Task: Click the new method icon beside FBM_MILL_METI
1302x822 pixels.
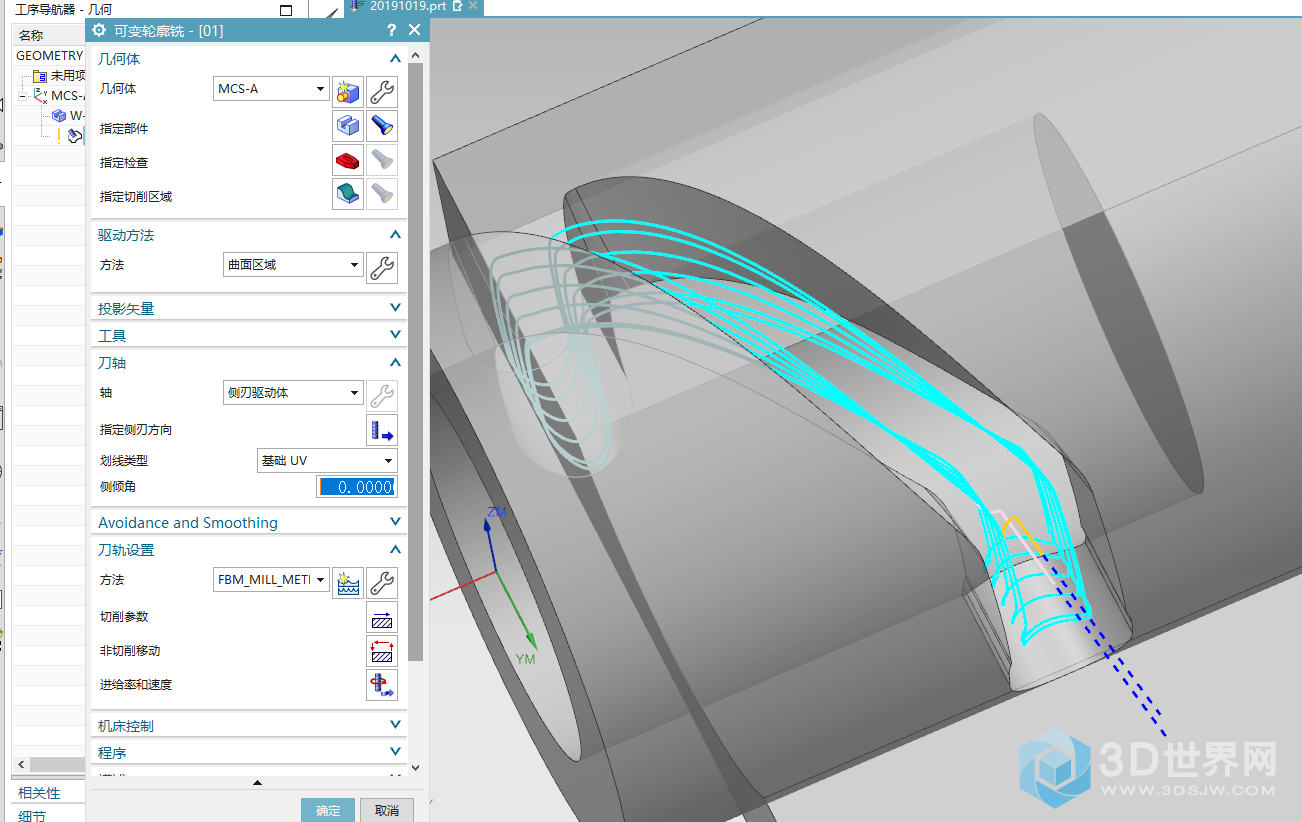Action: click(x=347, y=582)
